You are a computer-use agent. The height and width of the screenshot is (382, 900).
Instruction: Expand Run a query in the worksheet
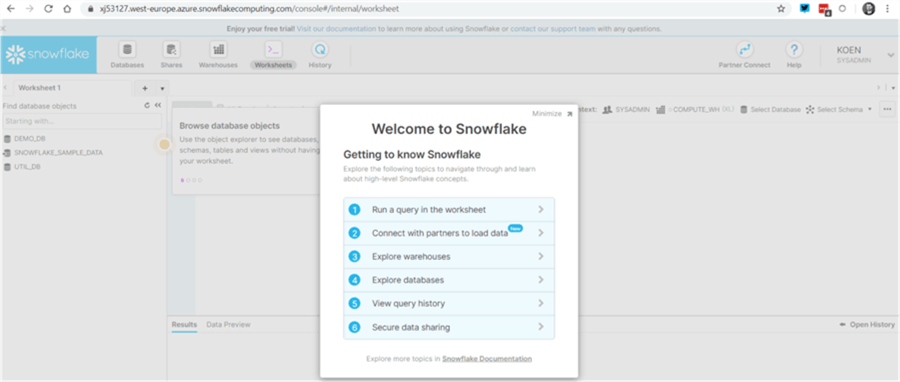[x=449, y=209]
